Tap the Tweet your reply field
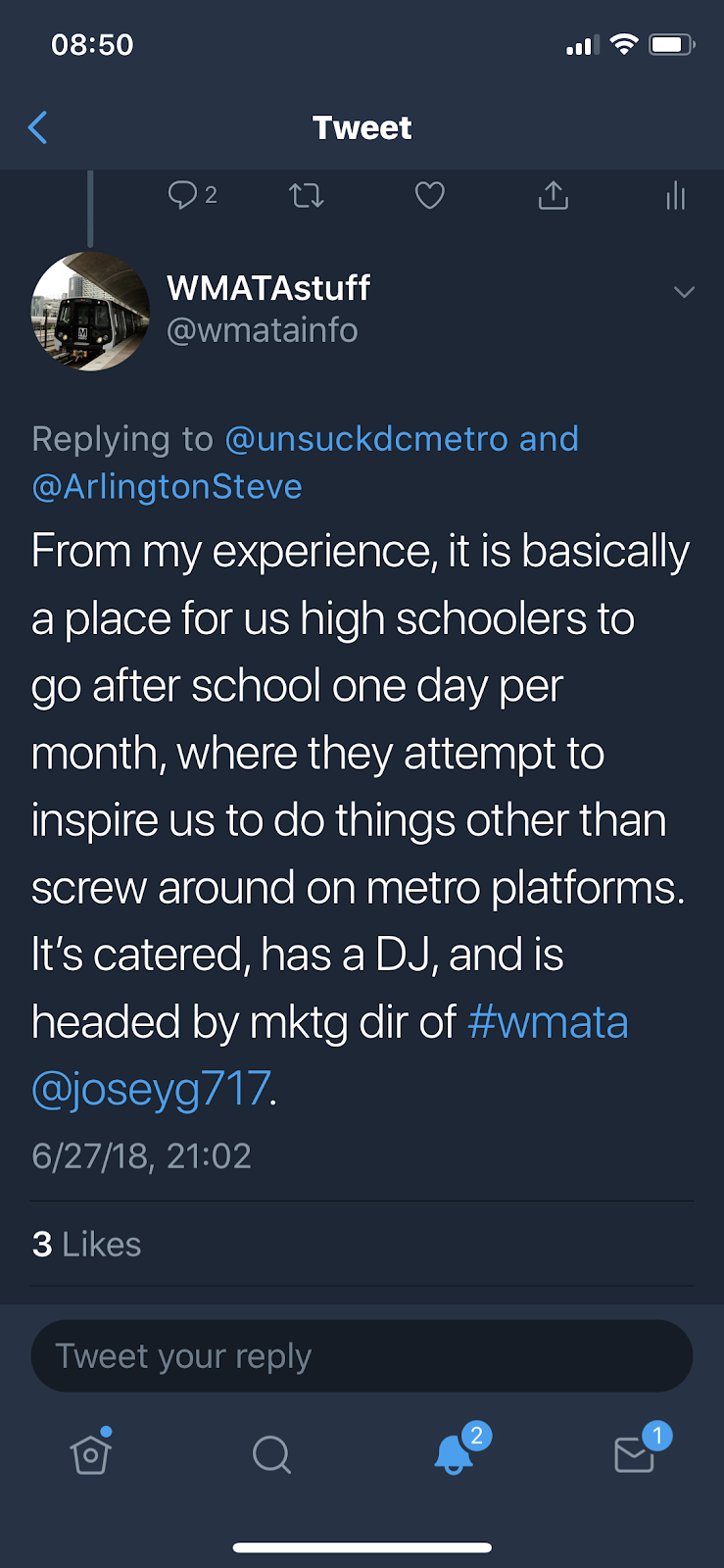Viewport: 724px width, 1568px height. coord(362,1356)
